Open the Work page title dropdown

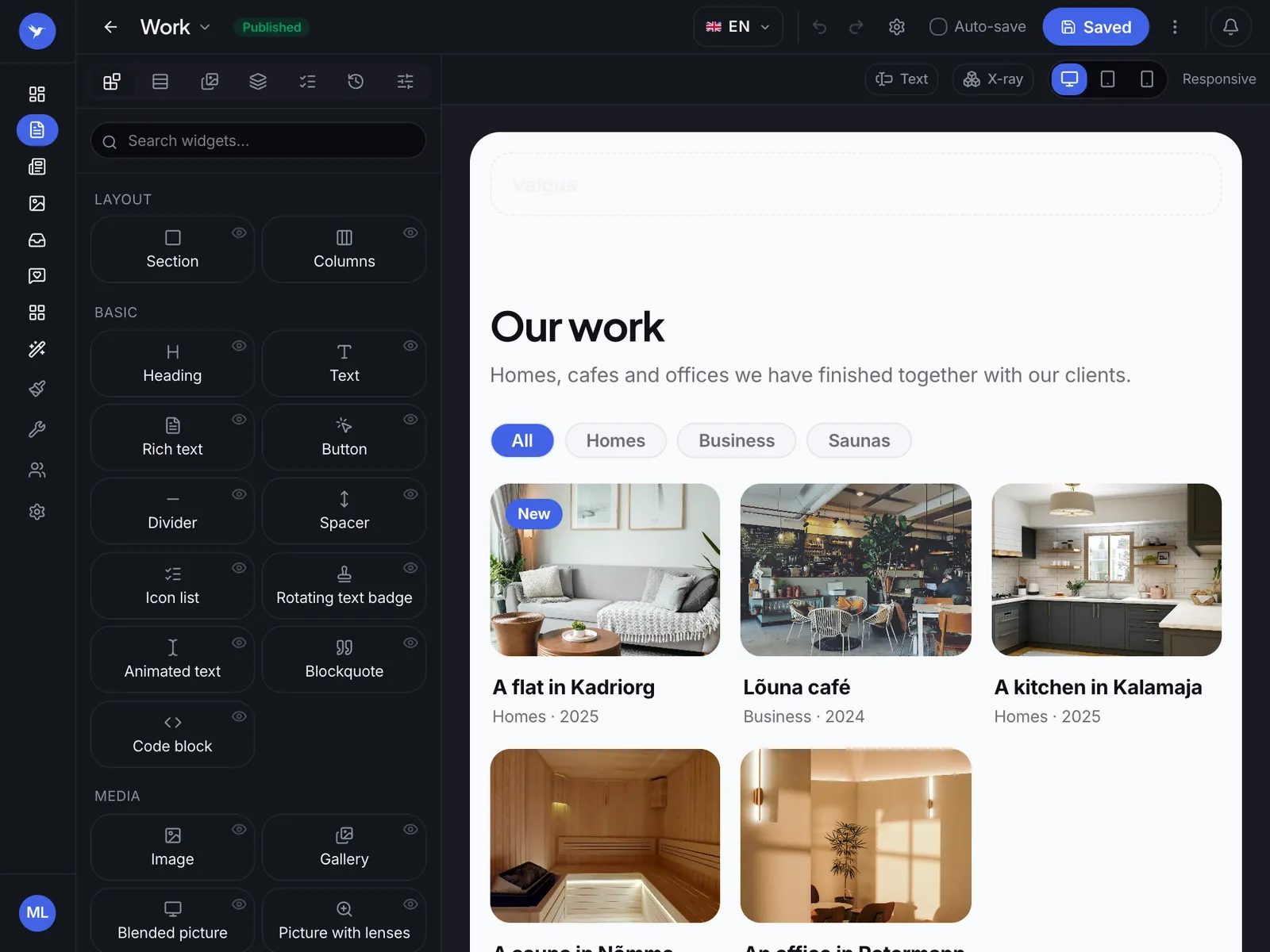pyautogui.click(x=175, y=27)
